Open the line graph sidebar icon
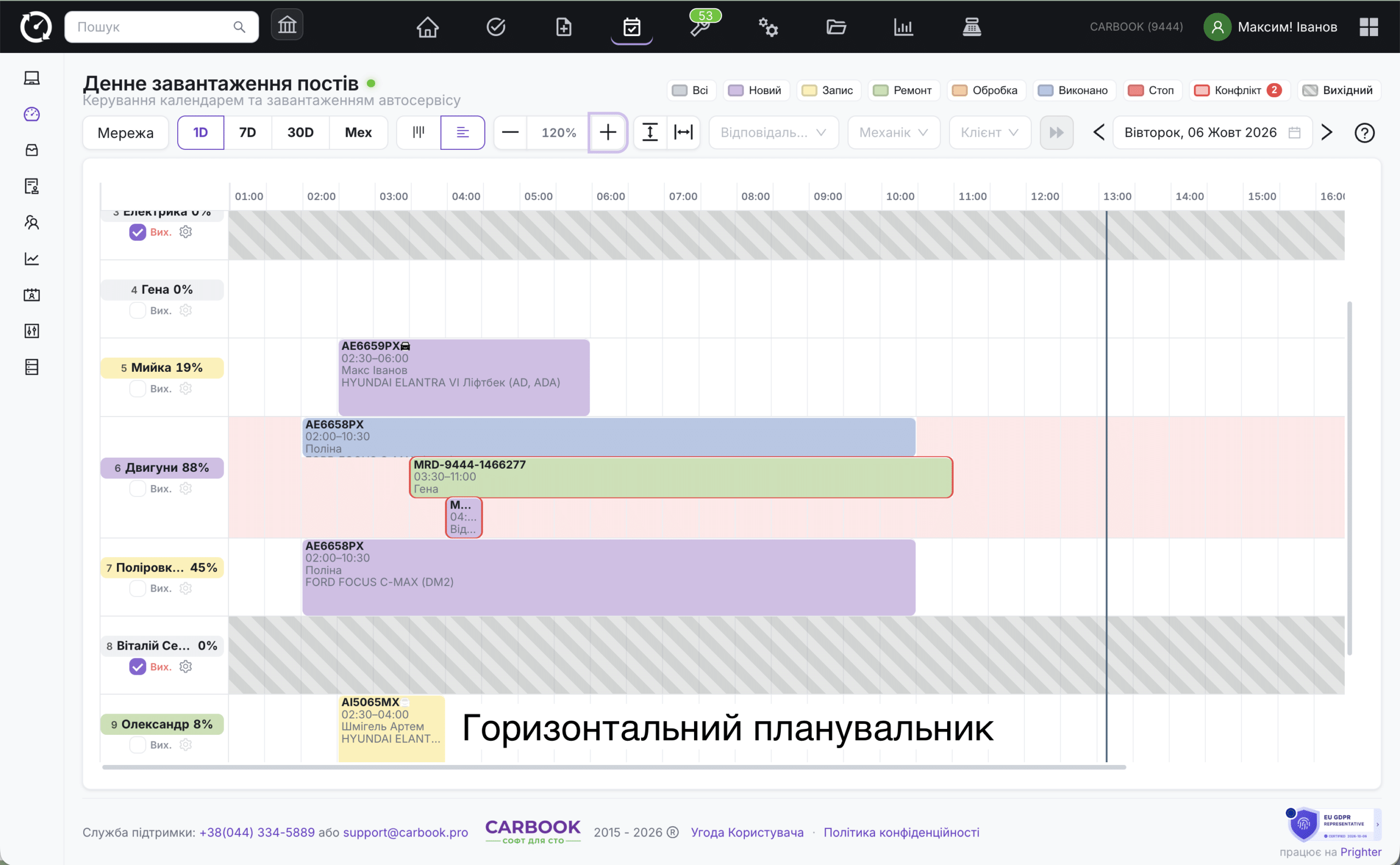 click(32, 259)
